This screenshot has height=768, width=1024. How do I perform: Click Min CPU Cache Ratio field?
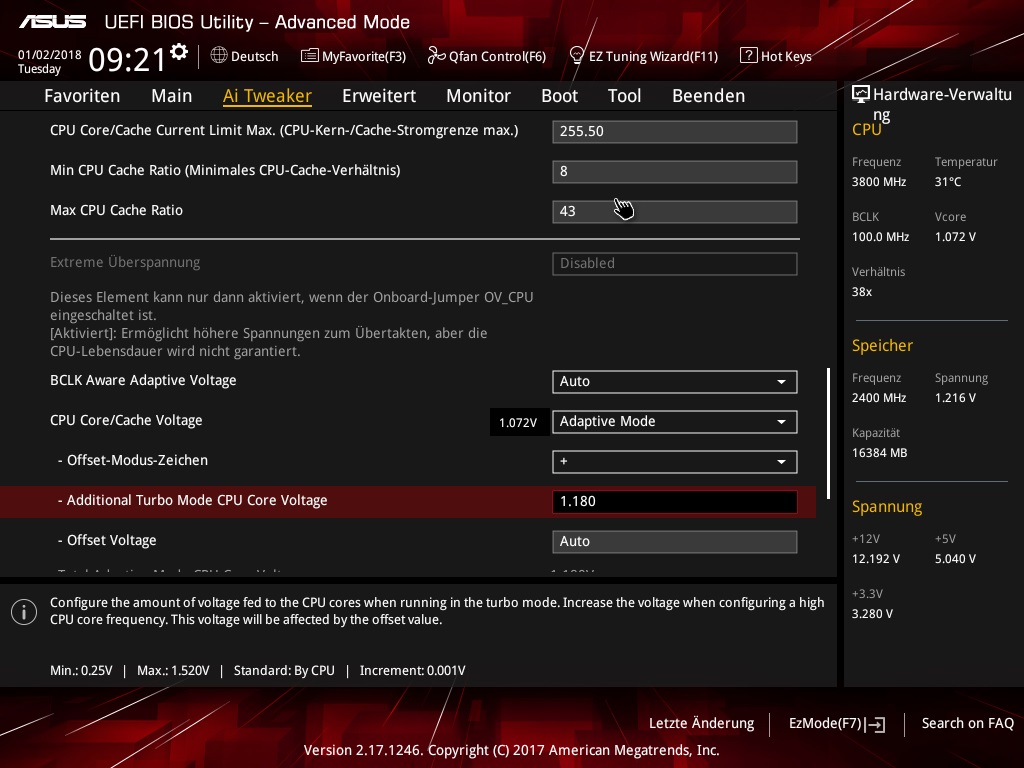(x=675, y=172)
